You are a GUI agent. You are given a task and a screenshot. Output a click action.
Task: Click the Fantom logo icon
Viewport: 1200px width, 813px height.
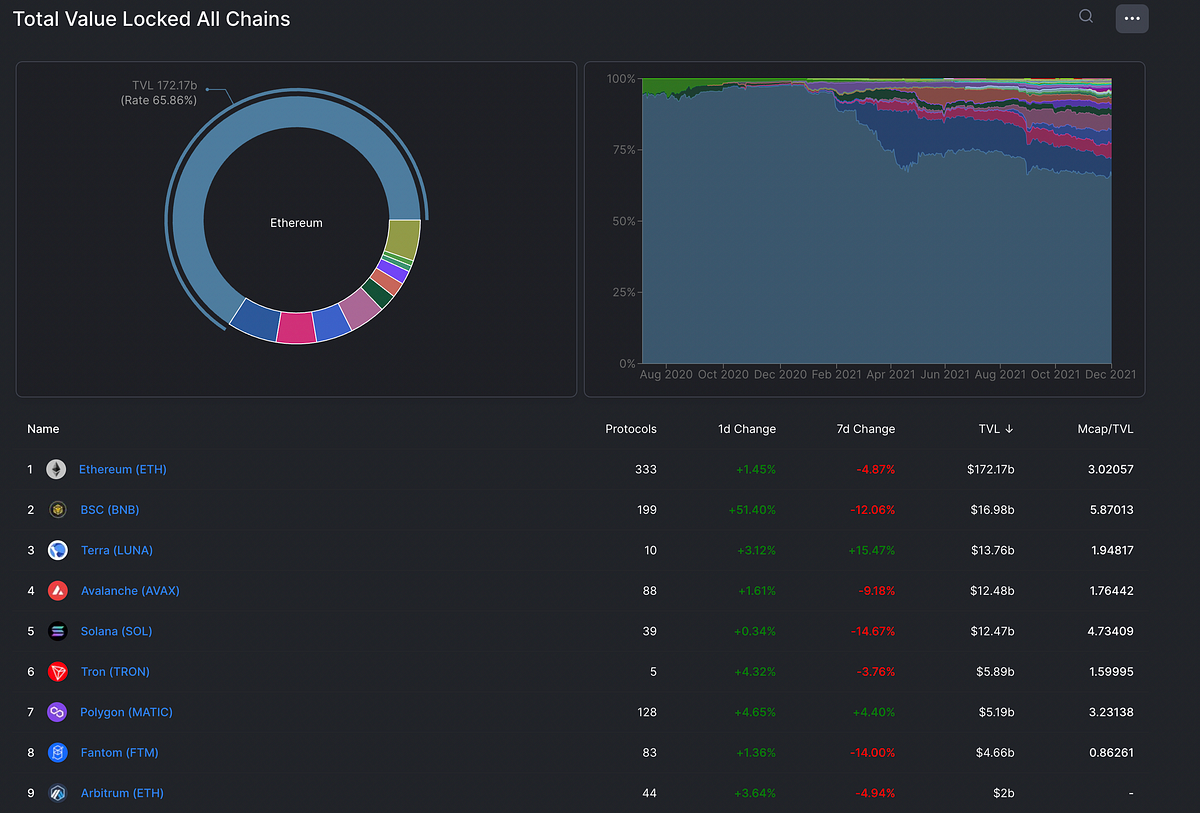[x=57, y=753]
